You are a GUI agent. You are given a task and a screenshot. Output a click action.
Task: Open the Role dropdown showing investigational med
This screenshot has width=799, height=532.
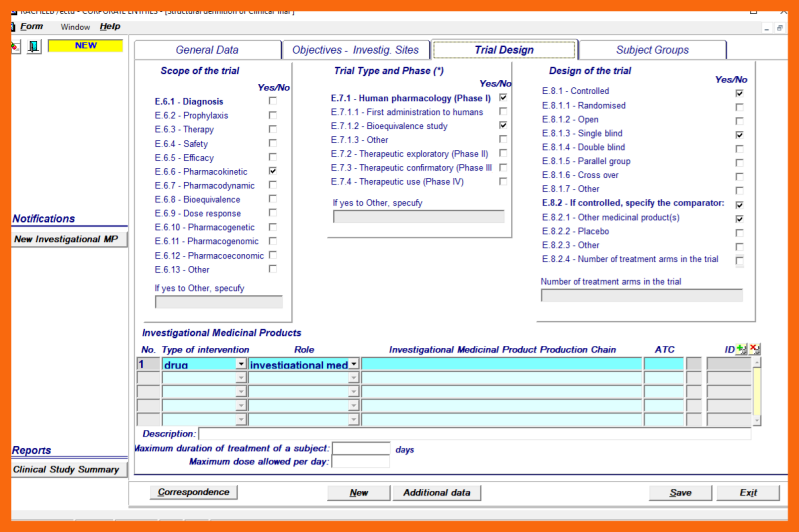coord(354,364)
